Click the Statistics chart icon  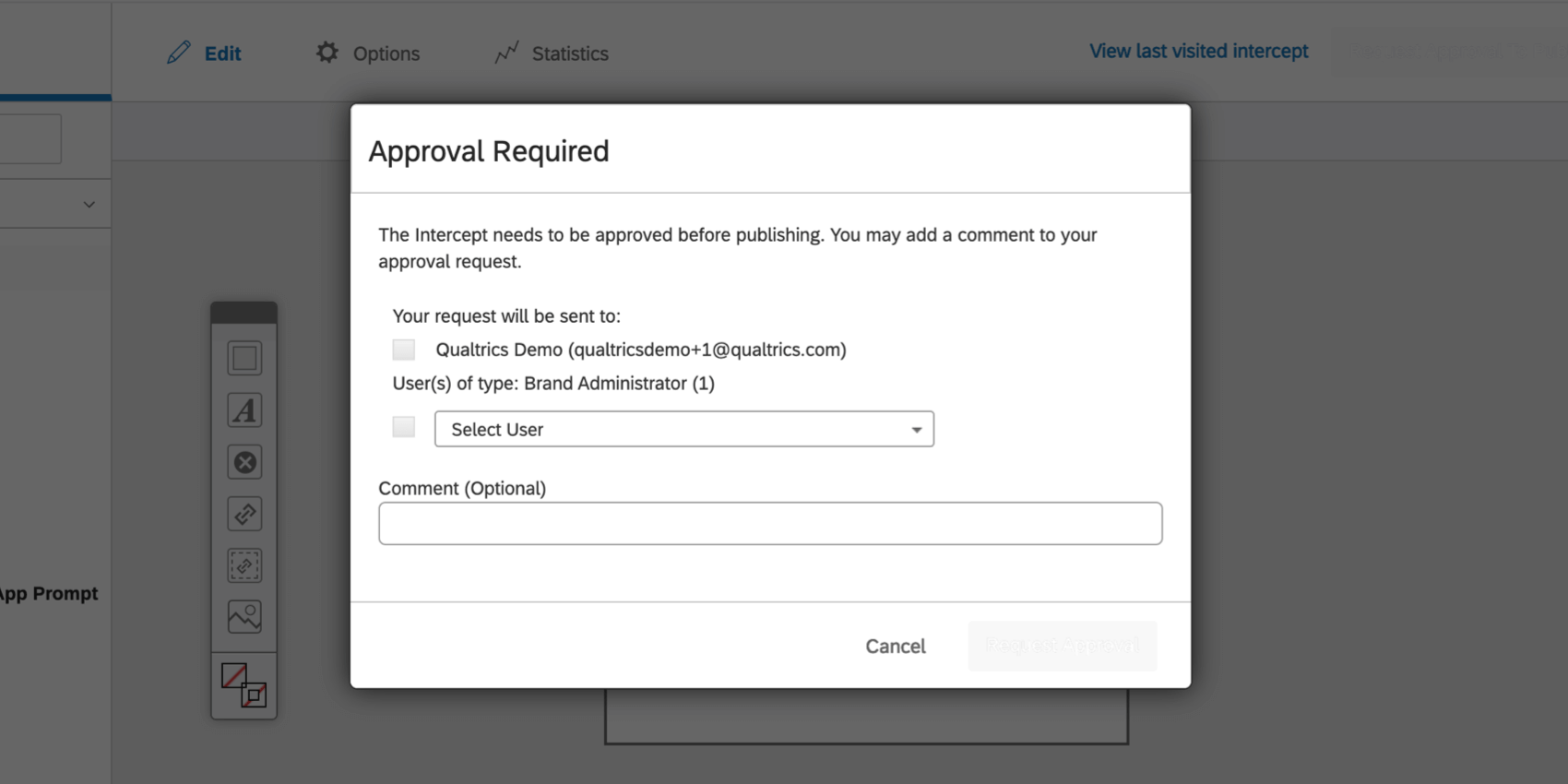[x=506, y=53]
